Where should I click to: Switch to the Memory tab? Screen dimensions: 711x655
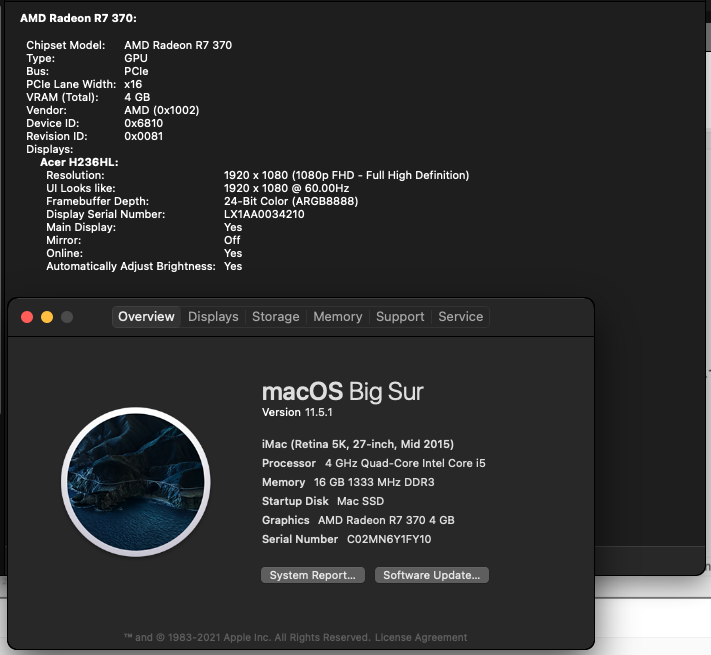point(338,316)
